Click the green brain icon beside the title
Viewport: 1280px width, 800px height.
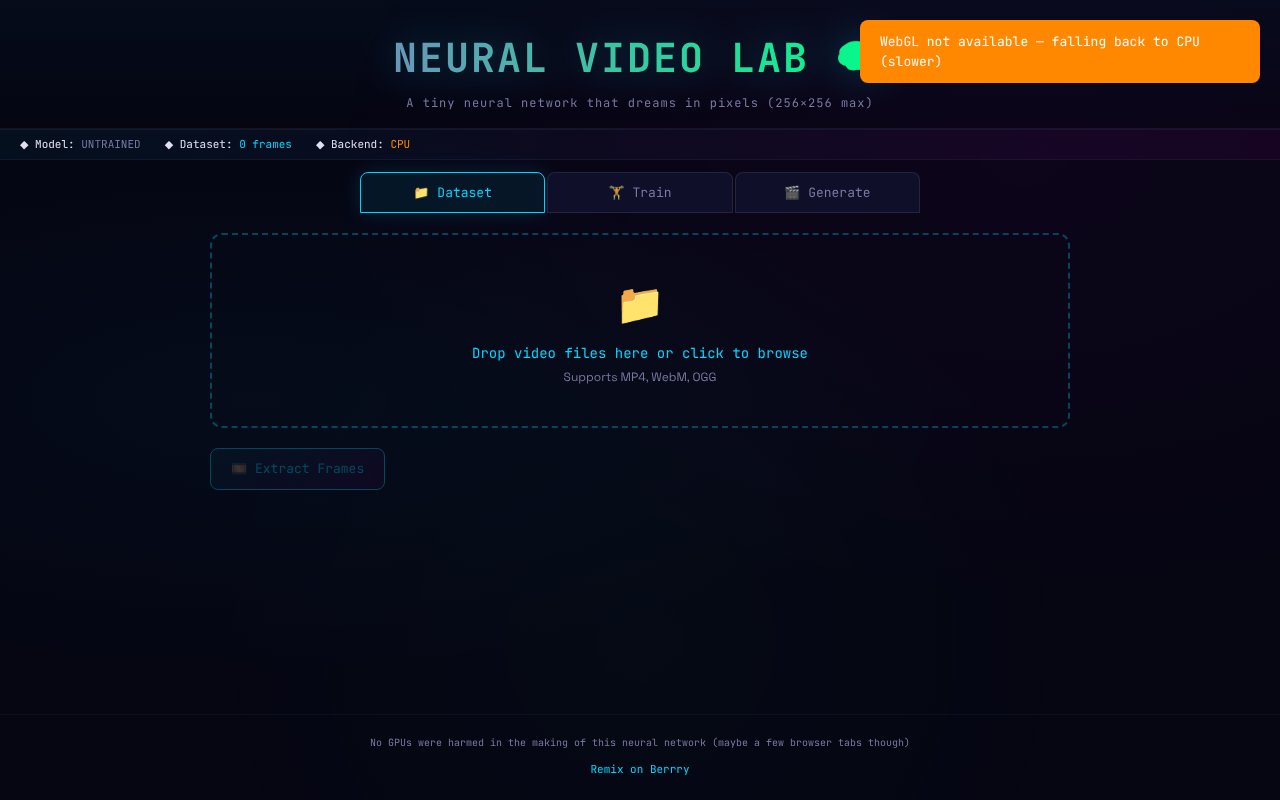[850, 55]
